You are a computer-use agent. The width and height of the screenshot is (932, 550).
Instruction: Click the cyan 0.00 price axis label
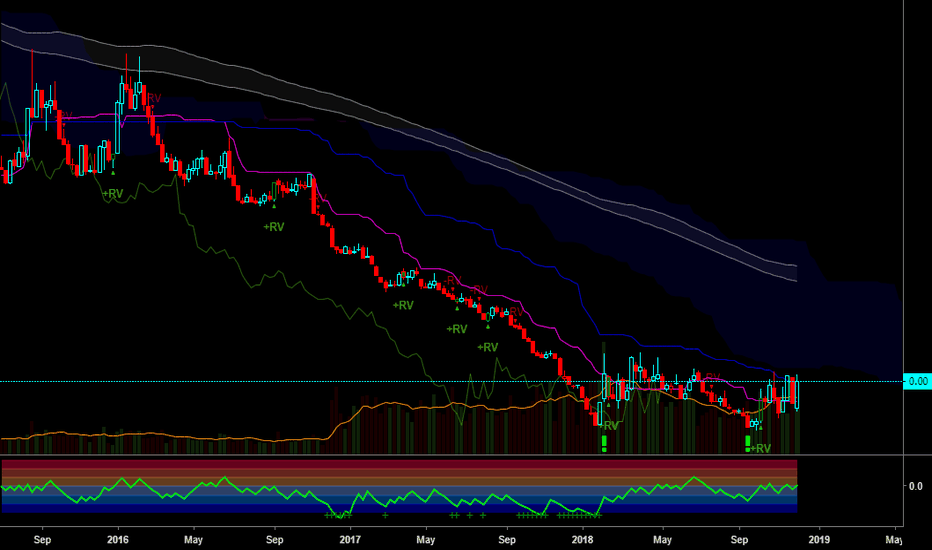tap(917, 381)
